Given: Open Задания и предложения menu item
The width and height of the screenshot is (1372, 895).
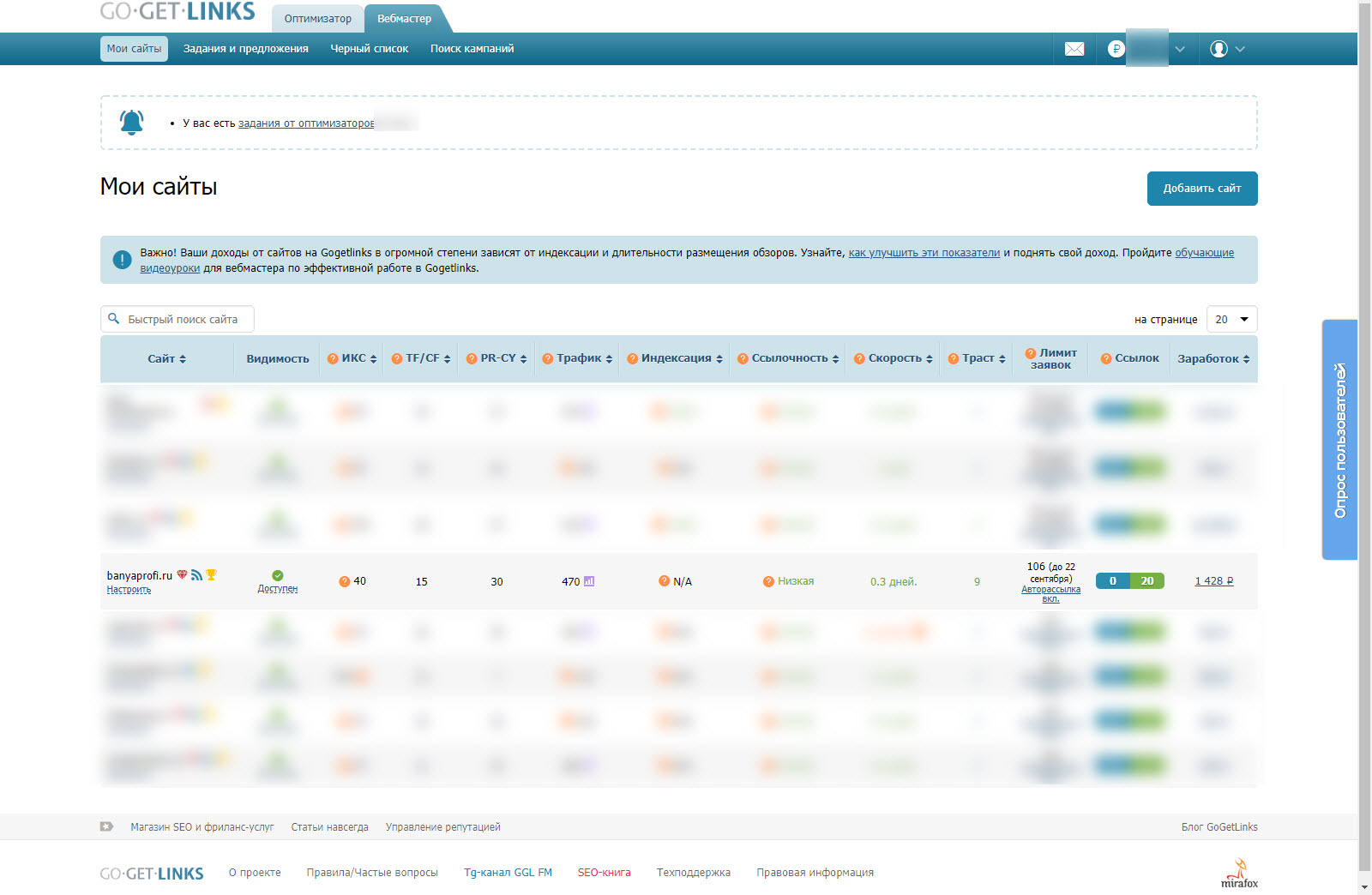Looking at the screenshot, I should pyautogui.click(x=246, y=49).
